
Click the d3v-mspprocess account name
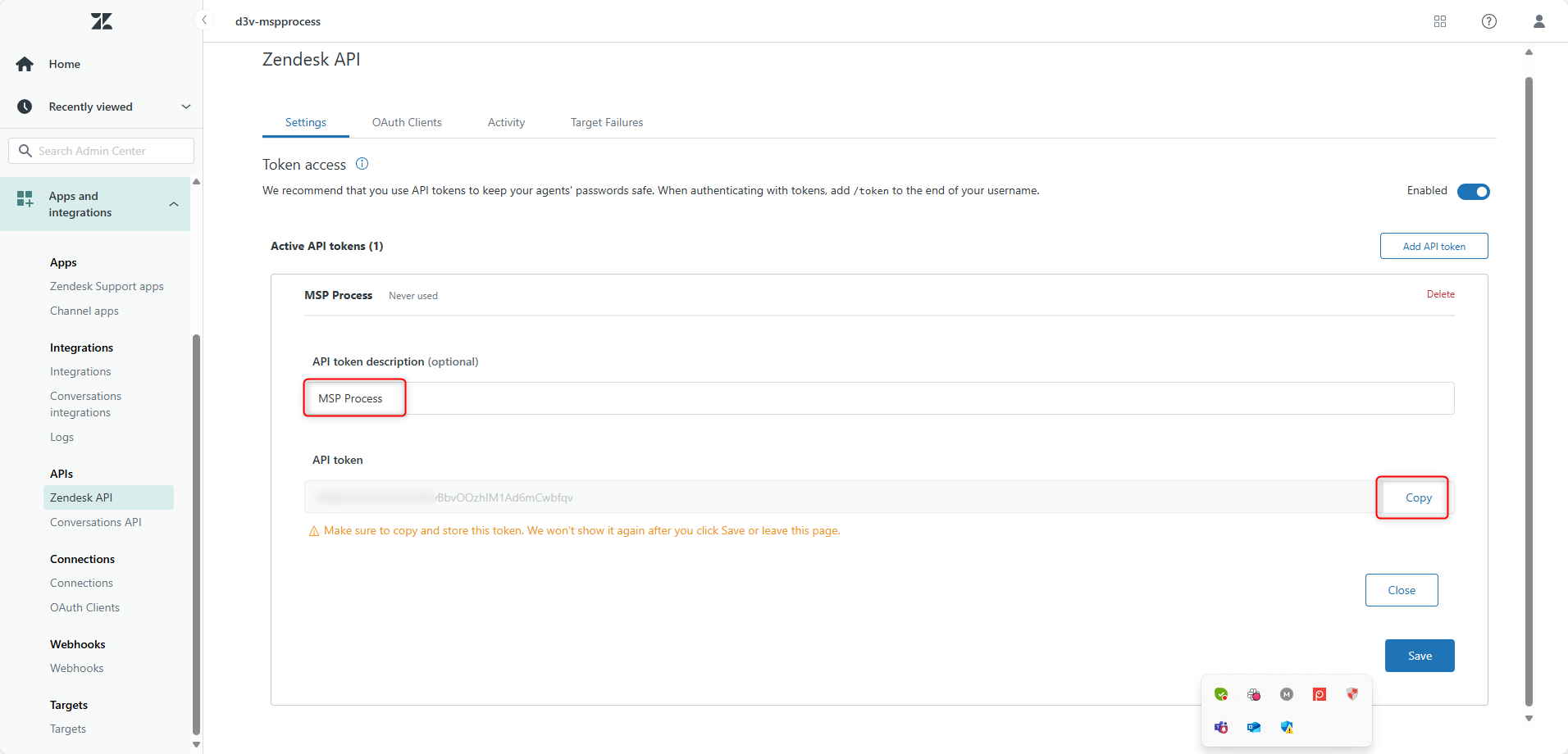pos(278,21)
